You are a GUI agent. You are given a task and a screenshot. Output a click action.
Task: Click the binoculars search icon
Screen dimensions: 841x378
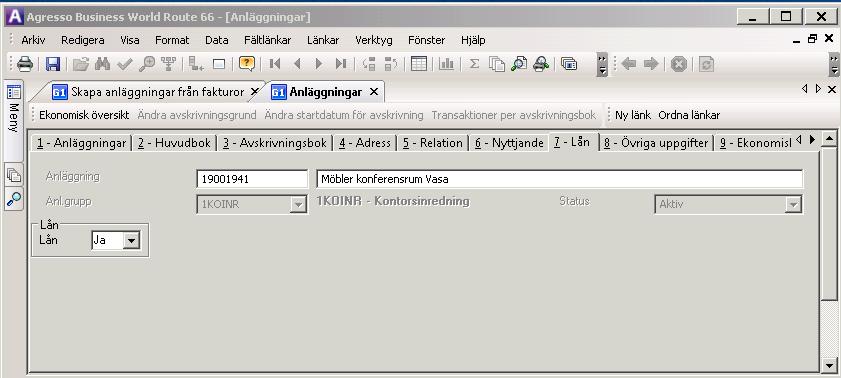(x=102, y=64)
